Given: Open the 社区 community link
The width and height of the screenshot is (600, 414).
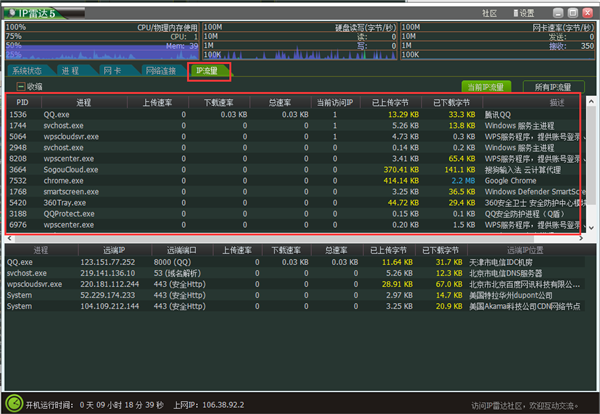Looking at the screenshot, I should 489,14.
